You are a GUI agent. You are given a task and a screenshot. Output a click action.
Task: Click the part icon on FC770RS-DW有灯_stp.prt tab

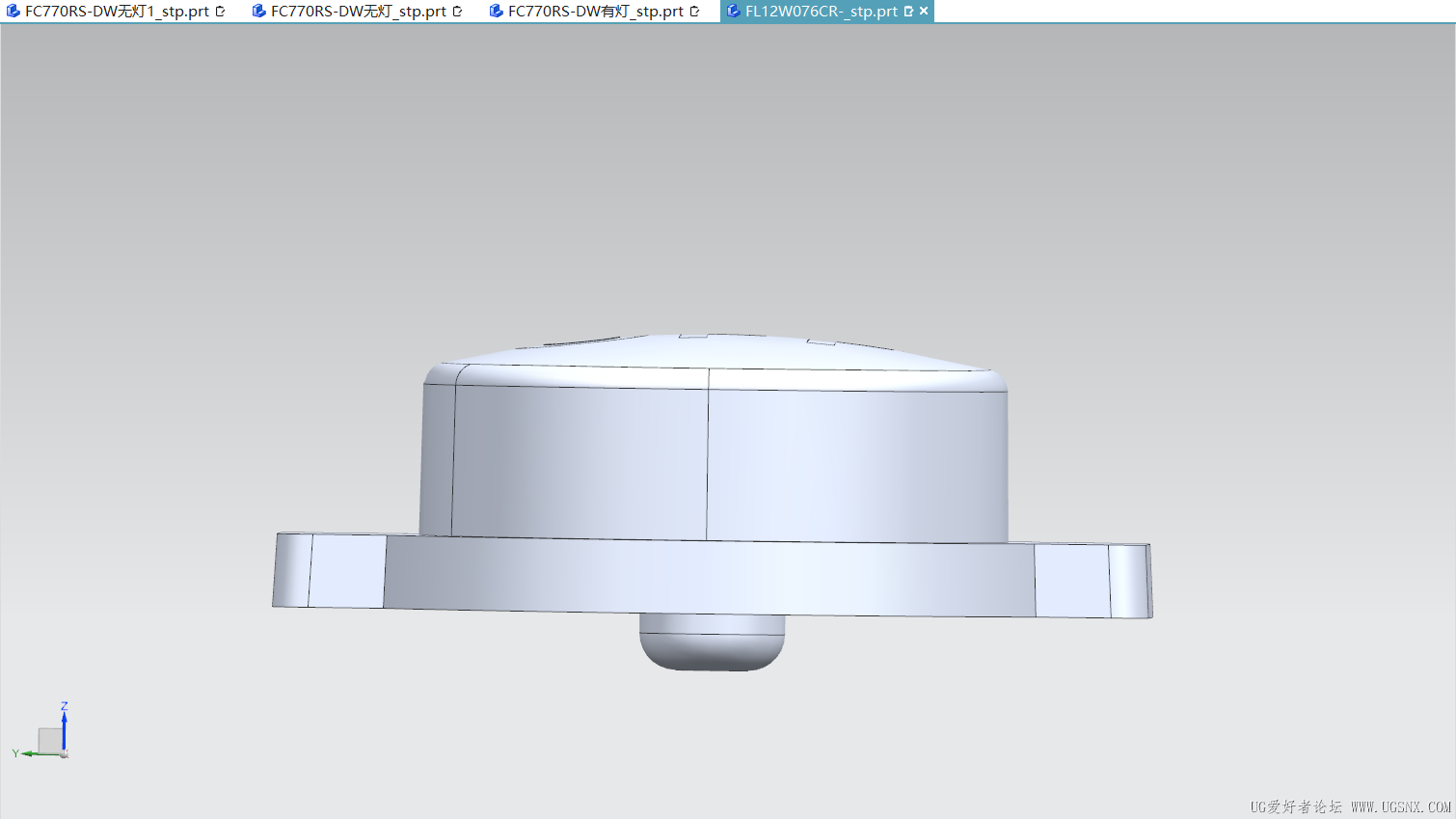tap(496, 12)
